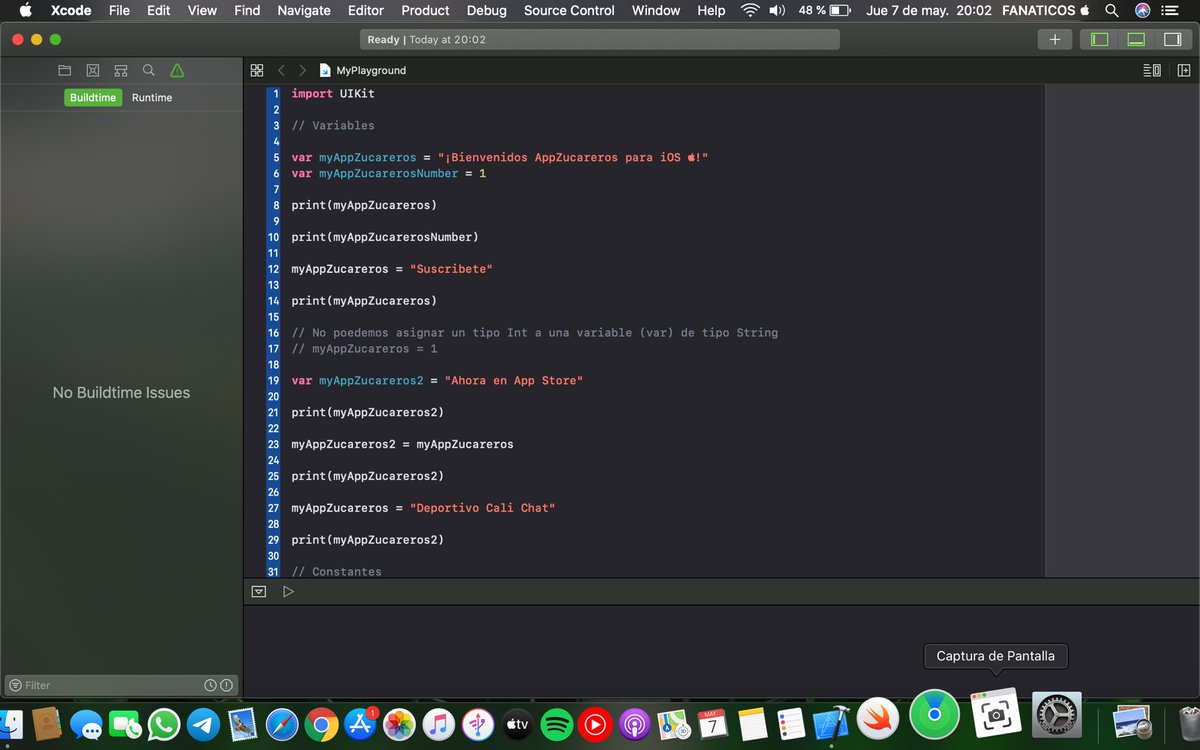
Task: Open Apple TV from the Dock
Action: click(x=517, y=724)
